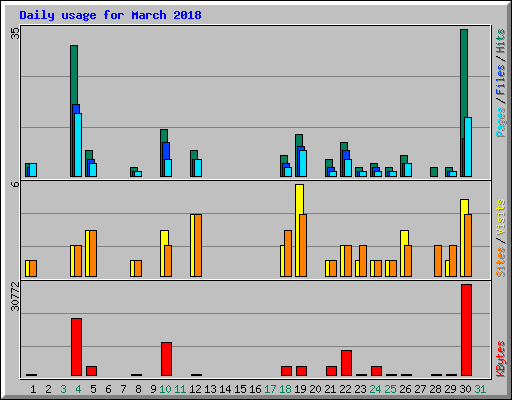Screen dimensions: 512x400
Task: Select the cyan "Pages" legend label
Action: click(500, 122)
